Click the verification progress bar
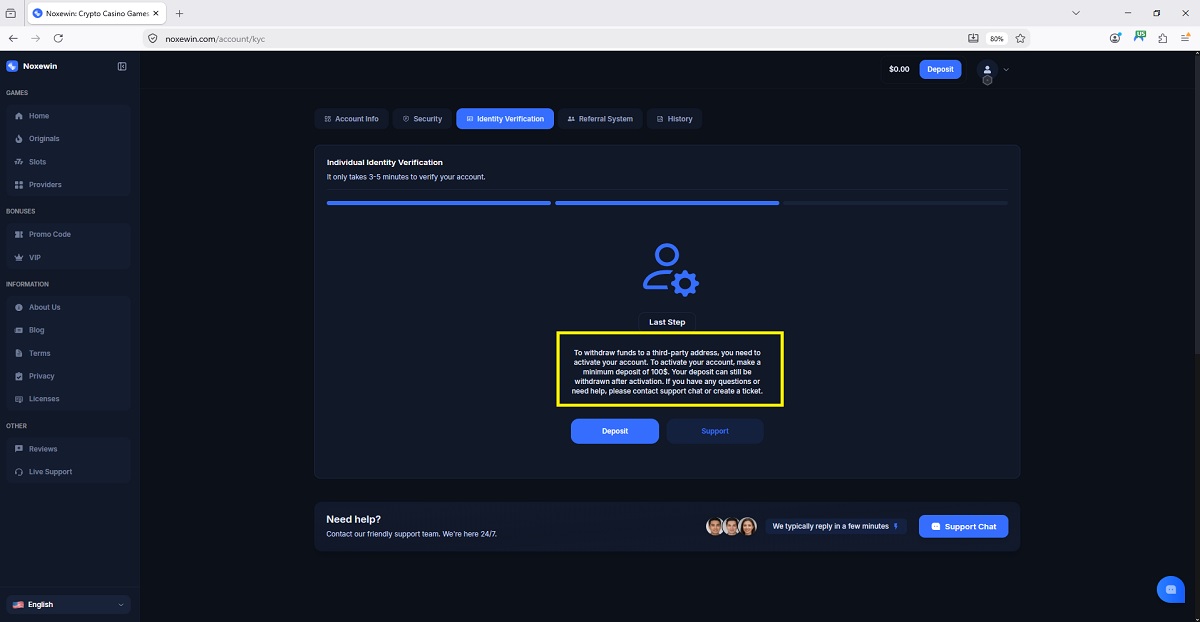This screenshot has height=622, width=1200. click(x=667, y=203)
